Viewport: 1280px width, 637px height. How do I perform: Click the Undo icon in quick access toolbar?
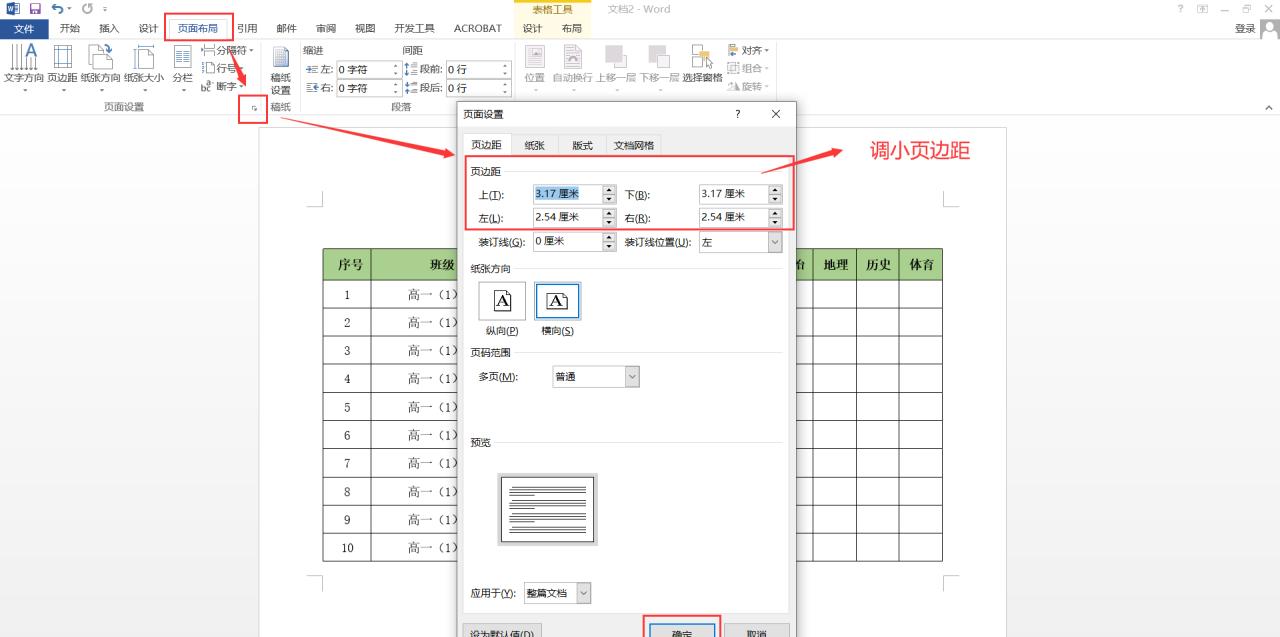(x=58, y=8)
